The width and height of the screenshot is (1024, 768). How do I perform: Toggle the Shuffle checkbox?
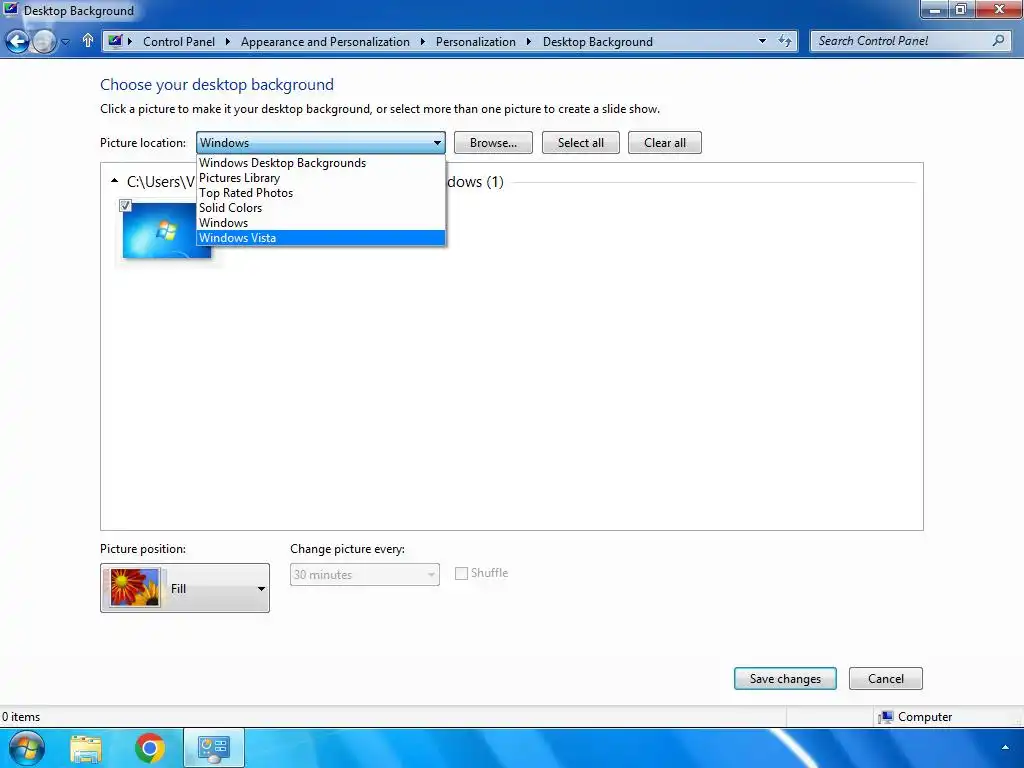(461, 573)
